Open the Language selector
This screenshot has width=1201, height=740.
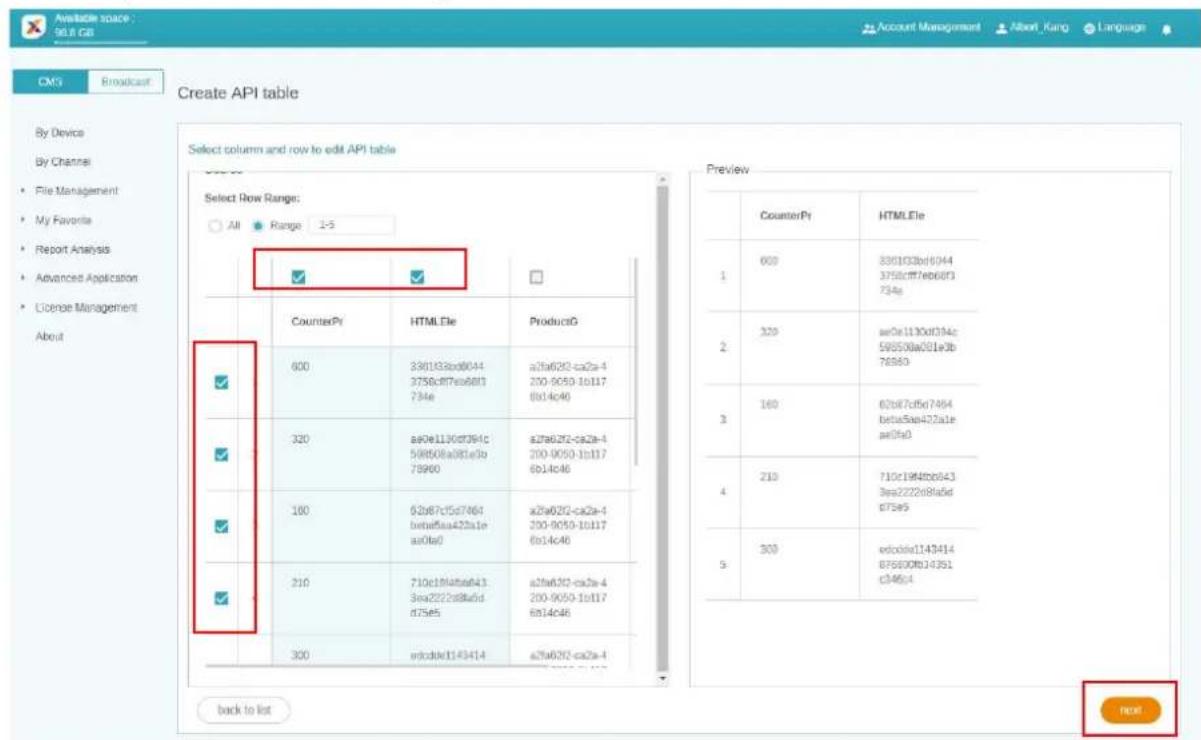1115,27
